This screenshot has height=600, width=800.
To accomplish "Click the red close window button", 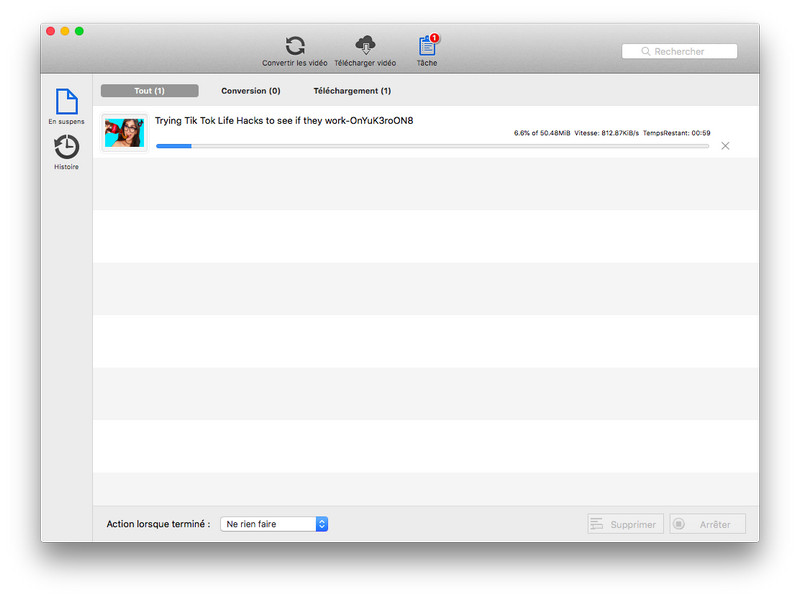I will coord(51,31).
